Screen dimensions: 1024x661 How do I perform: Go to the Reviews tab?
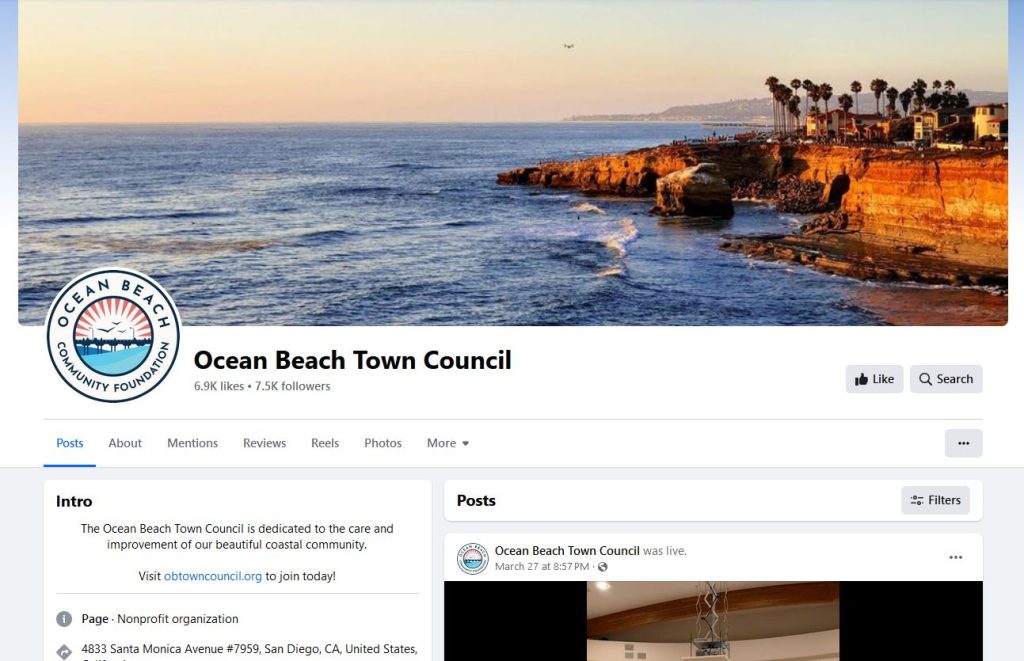(264, 443)
